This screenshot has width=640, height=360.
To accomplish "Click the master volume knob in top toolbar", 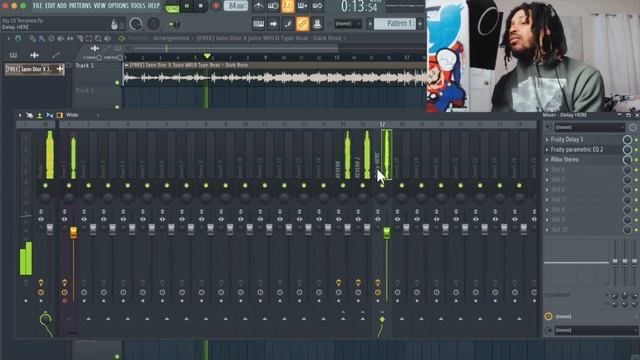I will 136,24.
